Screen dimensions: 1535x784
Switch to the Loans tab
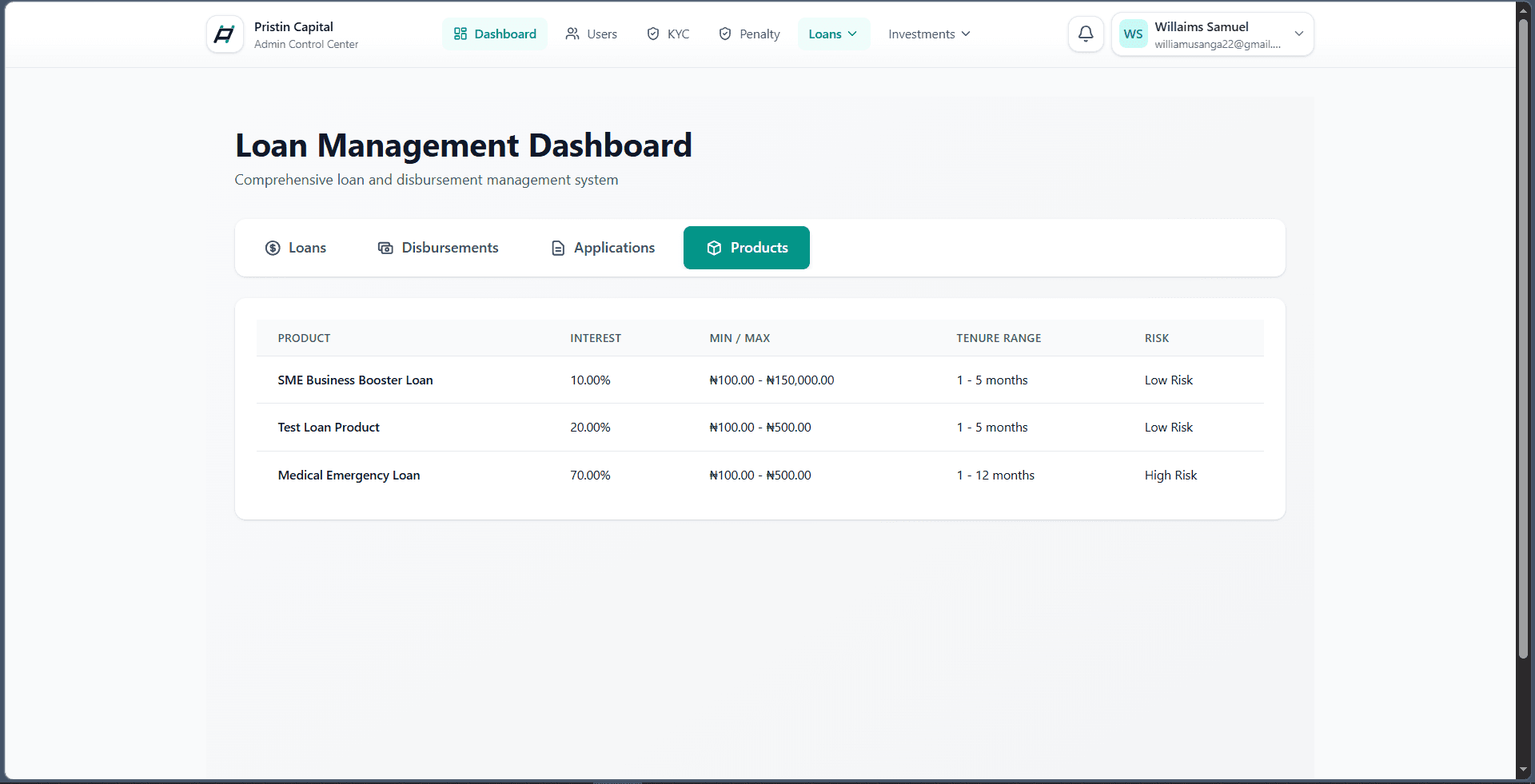(296, 248)
